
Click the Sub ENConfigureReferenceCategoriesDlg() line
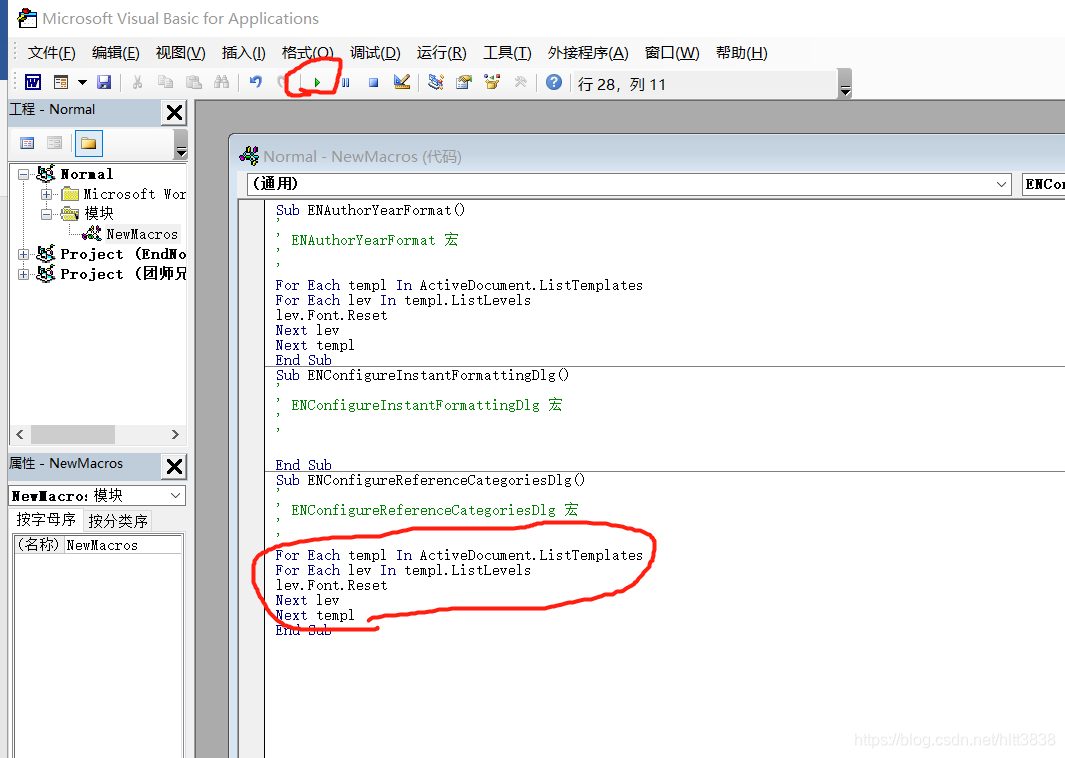[x=430, y=480]
